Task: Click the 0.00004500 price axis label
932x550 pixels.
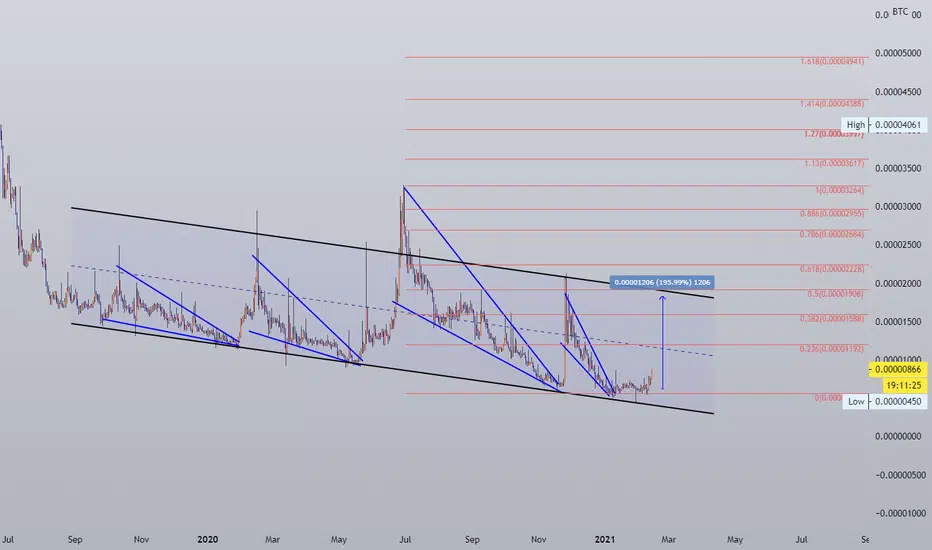Action: (898, 92)
